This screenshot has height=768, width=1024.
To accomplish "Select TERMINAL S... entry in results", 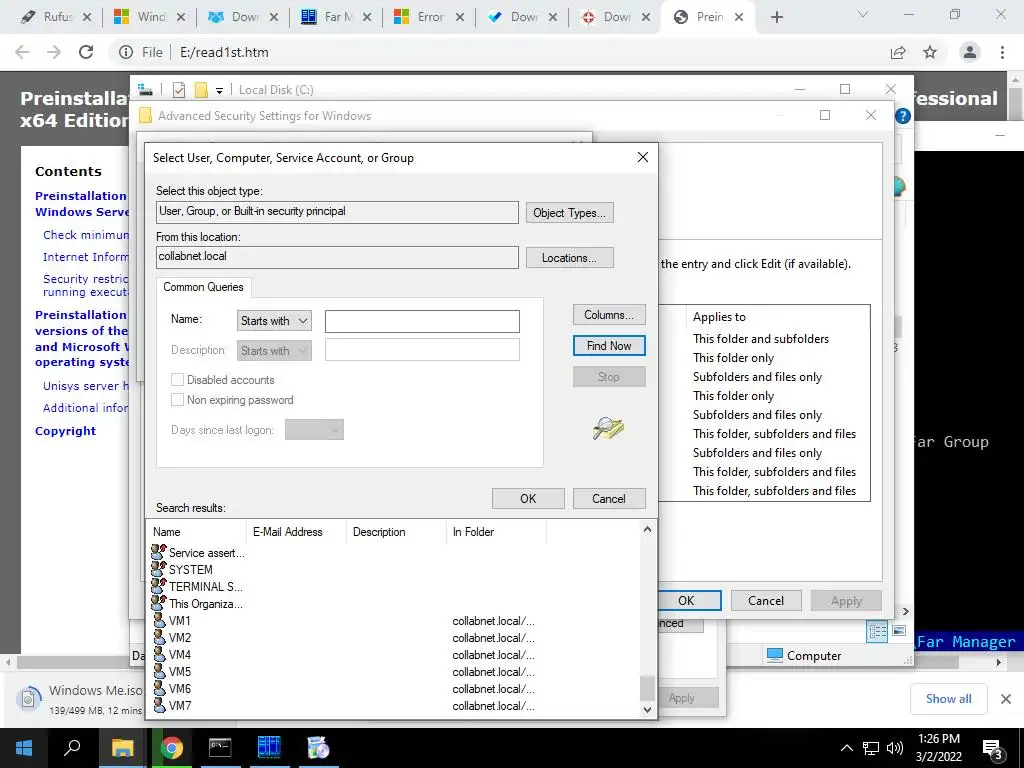I will point(206,586).
